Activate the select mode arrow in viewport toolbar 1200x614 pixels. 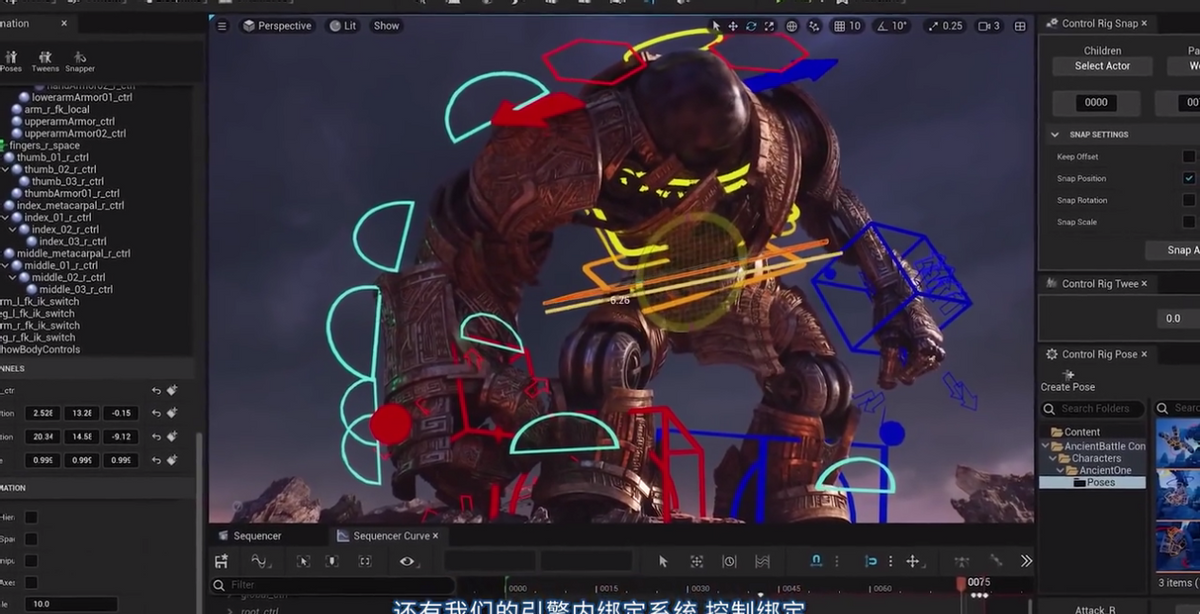click(715, 26)
